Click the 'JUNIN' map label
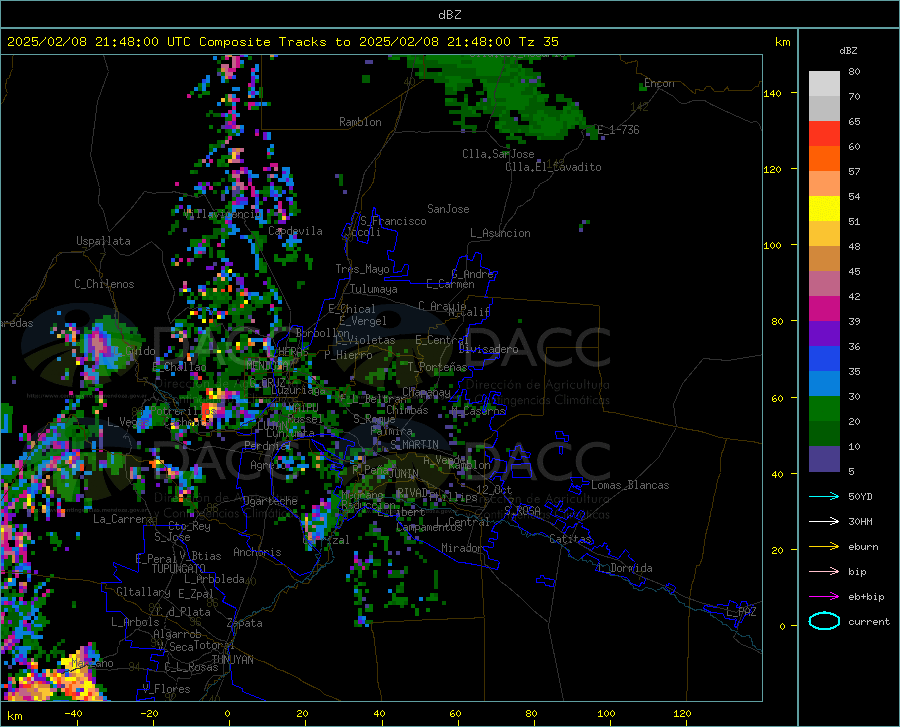Screen dimensions: 900x727 click(404, 474)
